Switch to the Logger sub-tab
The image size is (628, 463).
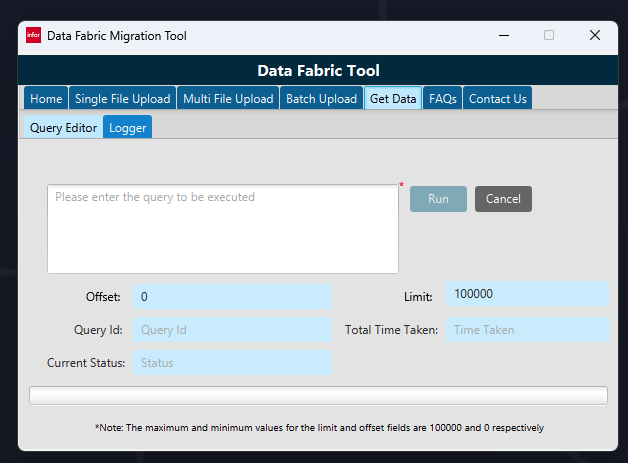[128, 127]
